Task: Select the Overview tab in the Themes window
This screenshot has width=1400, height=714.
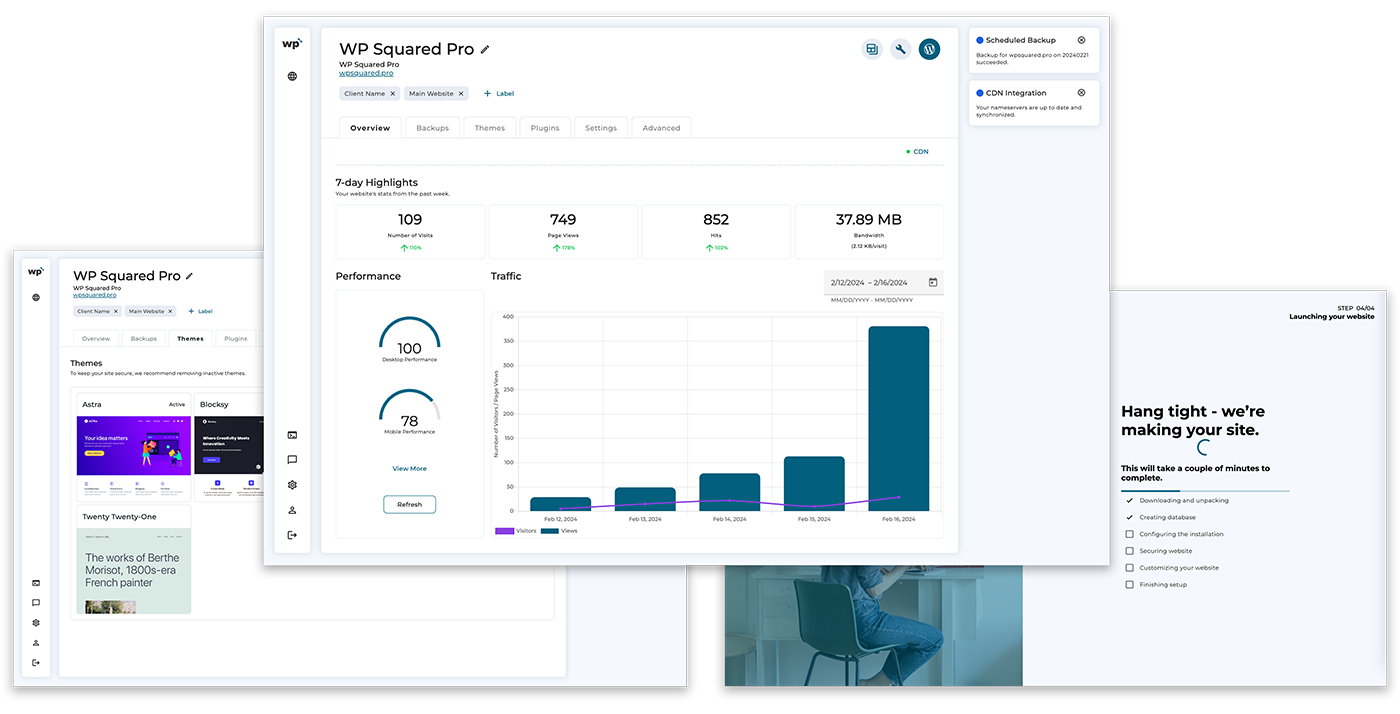Action: 96,339
